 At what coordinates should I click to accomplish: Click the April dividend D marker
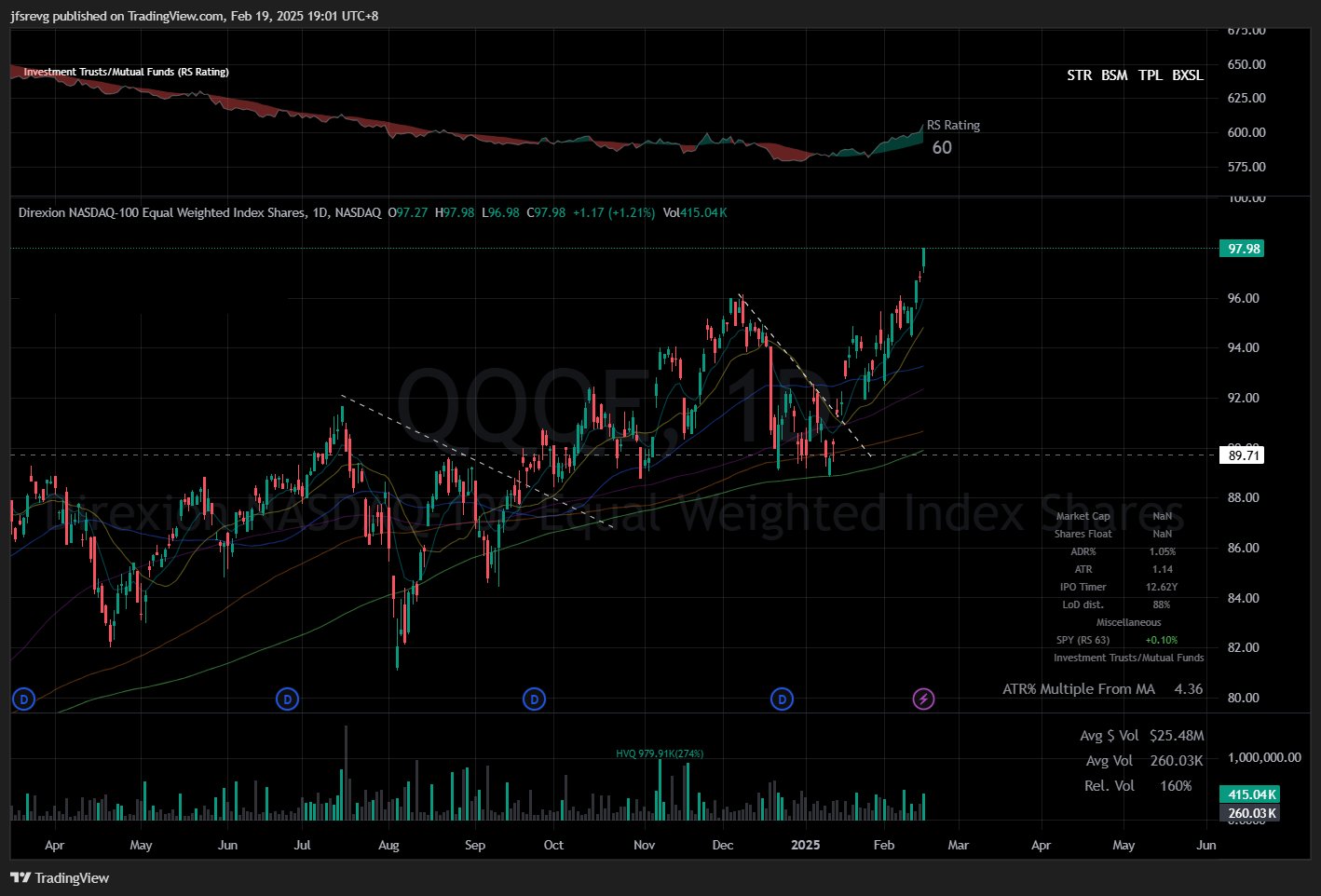(23, 699)
